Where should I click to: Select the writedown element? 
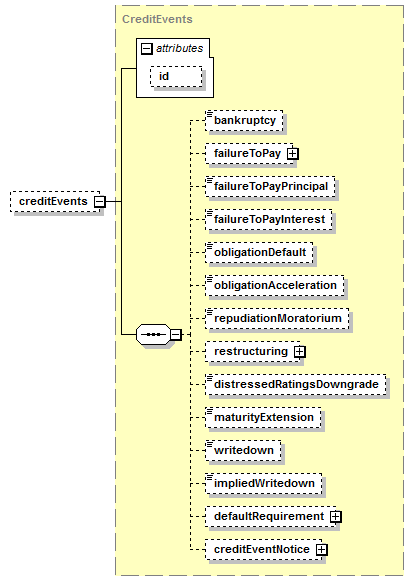(x=244, y=451)
